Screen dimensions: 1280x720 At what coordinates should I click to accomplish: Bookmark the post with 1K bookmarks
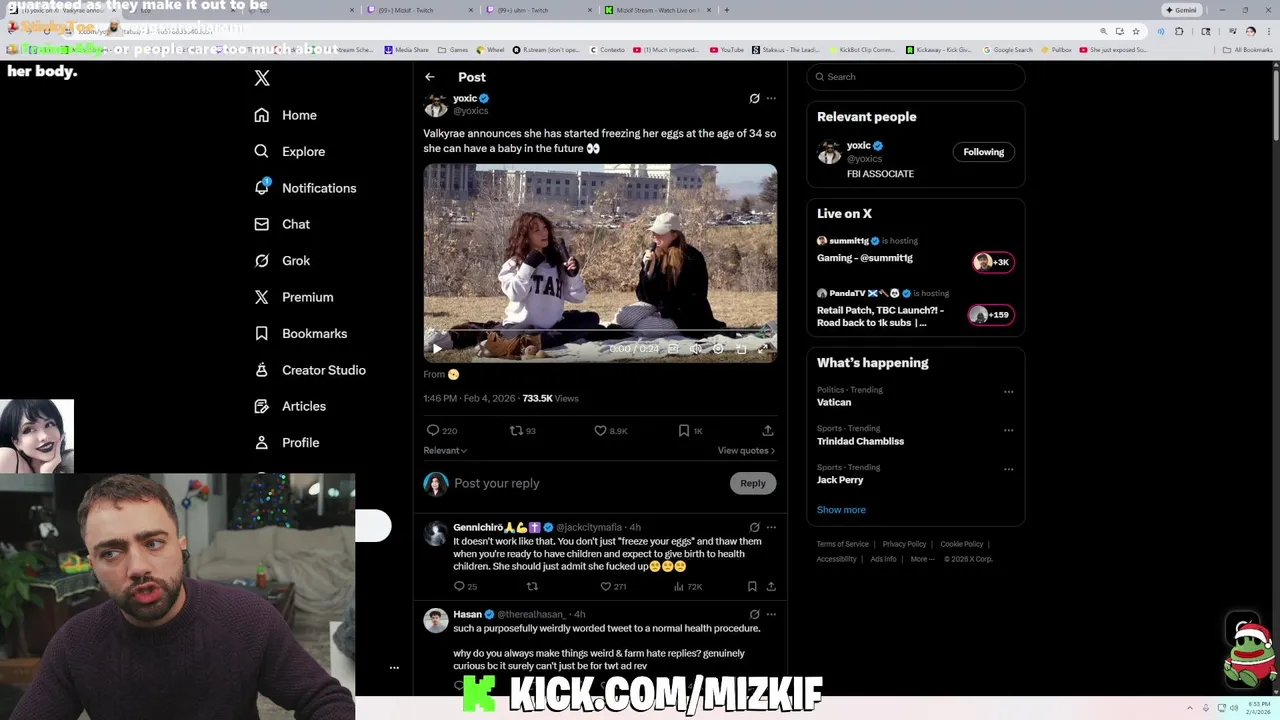click(x=690, y=430)
